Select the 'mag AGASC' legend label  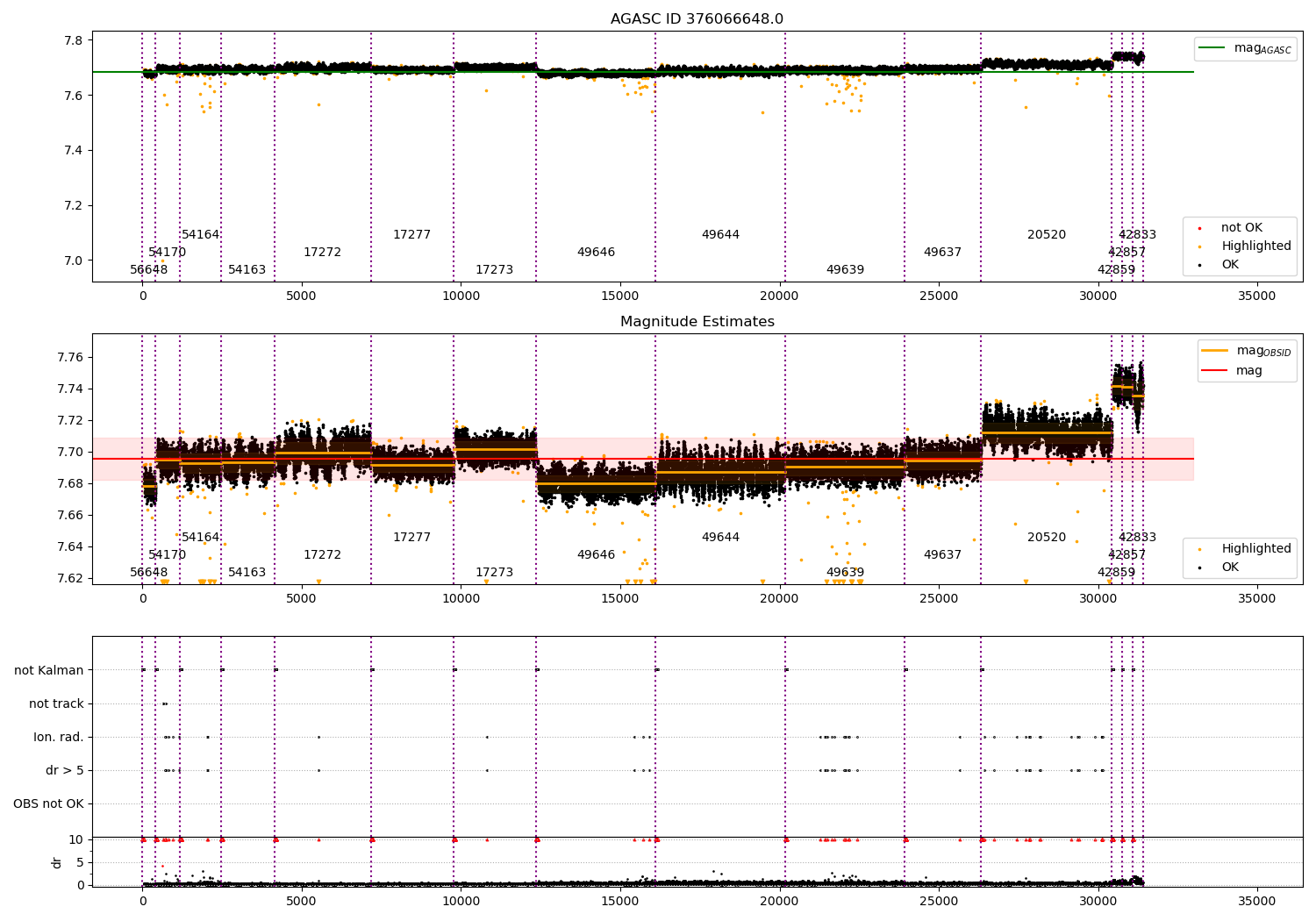point(1262,48)
